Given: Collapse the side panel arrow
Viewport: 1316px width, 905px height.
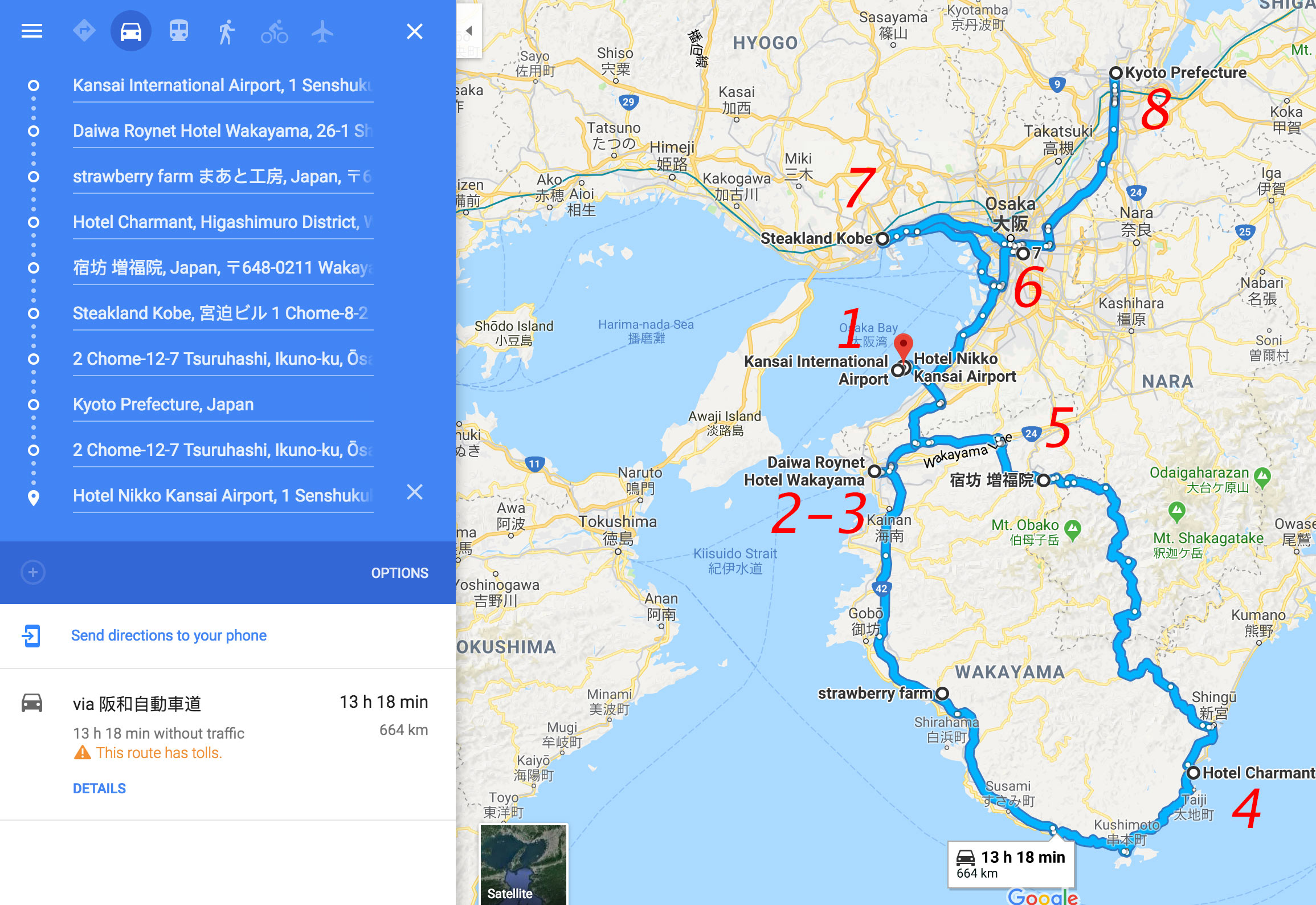Looking at the screenshot, I should coord(469,31).
